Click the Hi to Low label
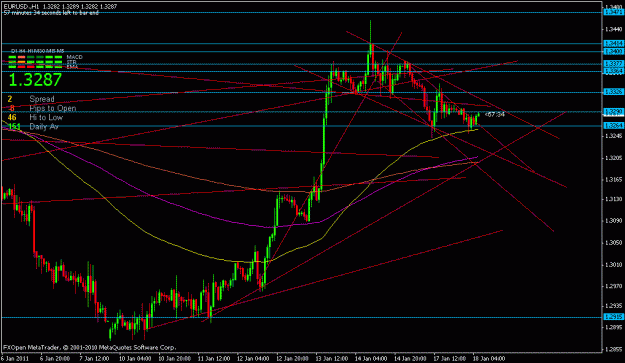625x363 pixels. 46,117
